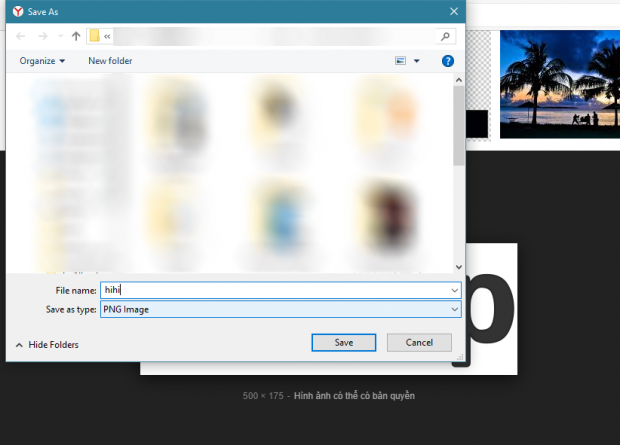Click the Forward navigation arrow

[42, 36]
